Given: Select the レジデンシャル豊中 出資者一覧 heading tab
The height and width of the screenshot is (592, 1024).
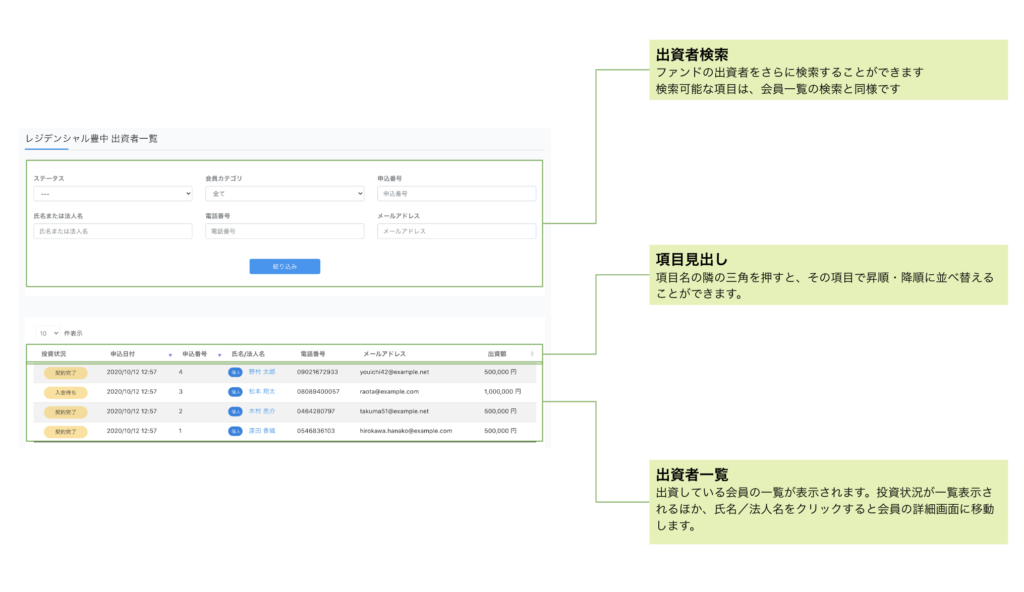Looking at the screenshot, I should point(91,138).
